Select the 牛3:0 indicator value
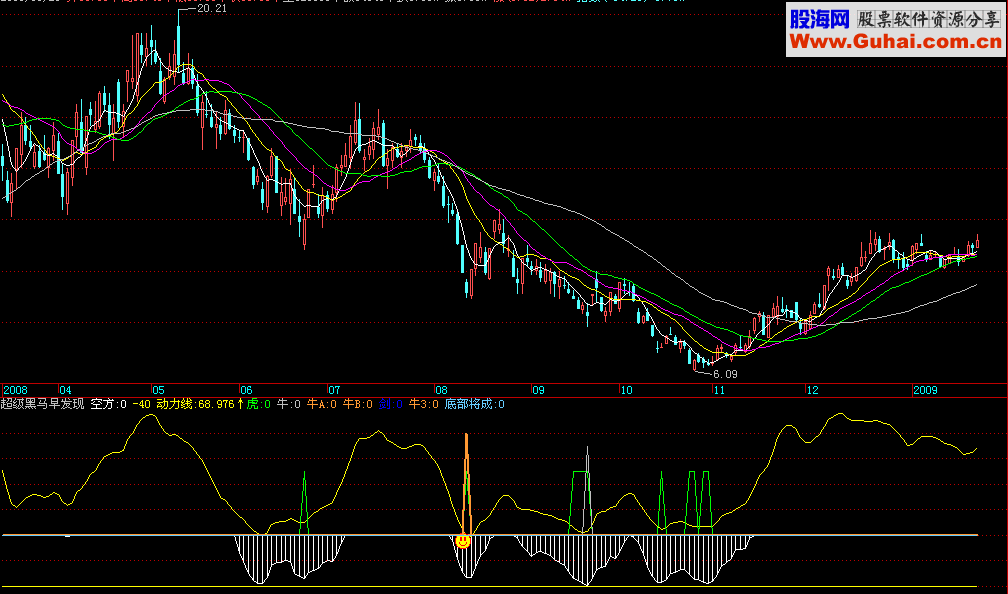Viewport: 1008px width, 594px height. point(424,404)
